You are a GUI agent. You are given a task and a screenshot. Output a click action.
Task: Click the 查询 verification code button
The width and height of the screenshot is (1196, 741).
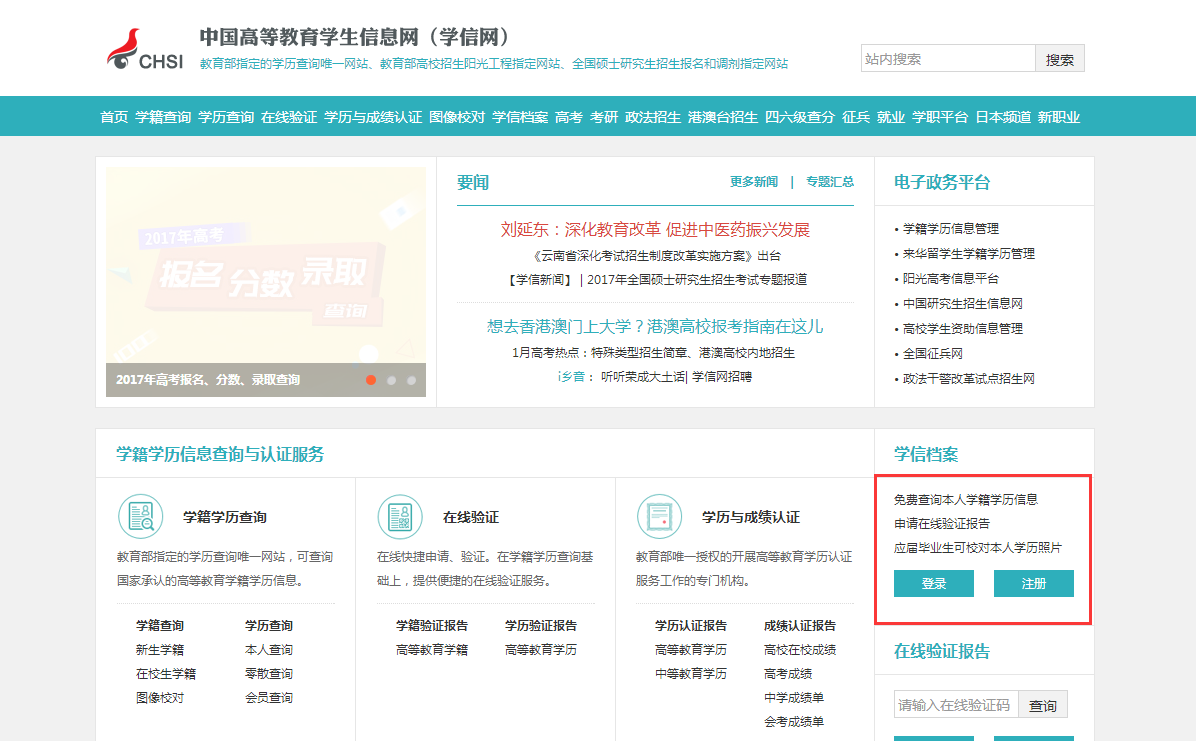[1043, 705]
